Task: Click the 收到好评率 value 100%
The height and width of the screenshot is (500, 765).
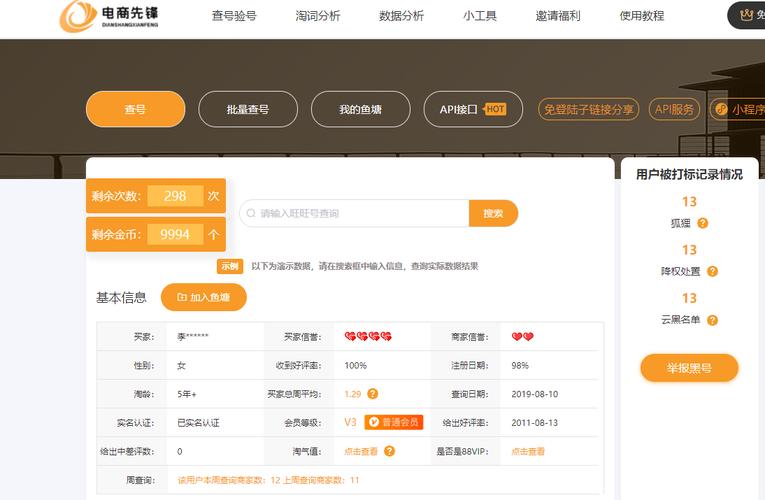Action: click(x=355, y=365)
